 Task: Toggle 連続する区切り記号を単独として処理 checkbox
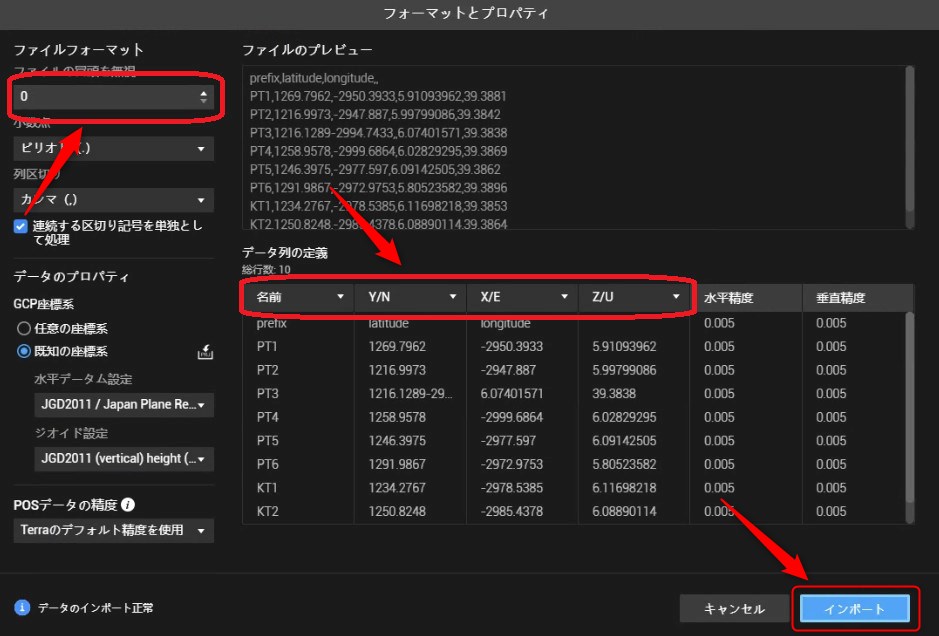click(x=21, y=227)
